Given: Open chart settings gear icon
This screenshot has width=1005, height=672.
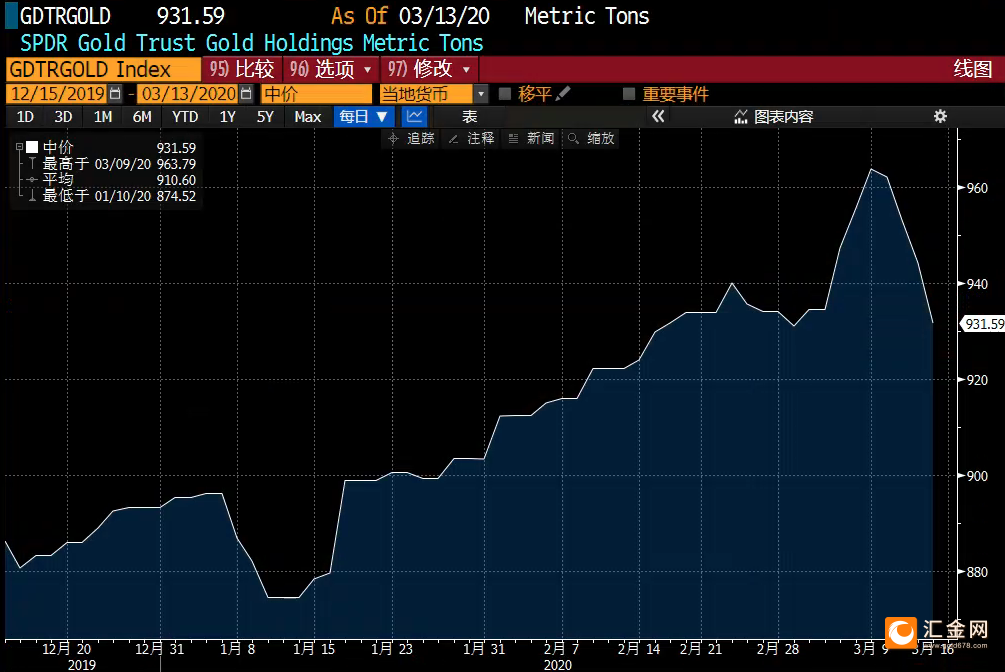Looking at the screenshot, I should (x=939, y=117).
